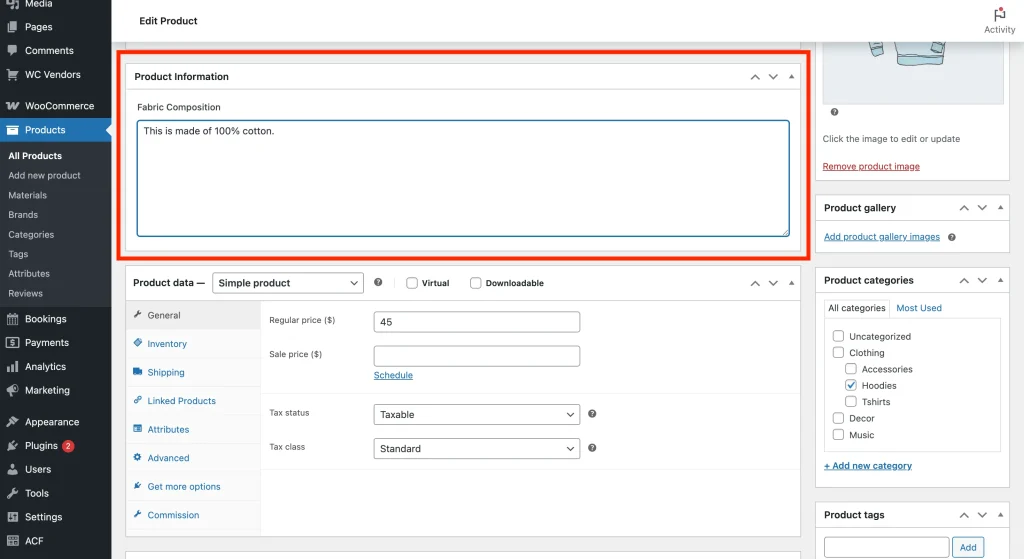
Task: Check the Clothing category
Action: pyautogui.click(x=838, y=352)
